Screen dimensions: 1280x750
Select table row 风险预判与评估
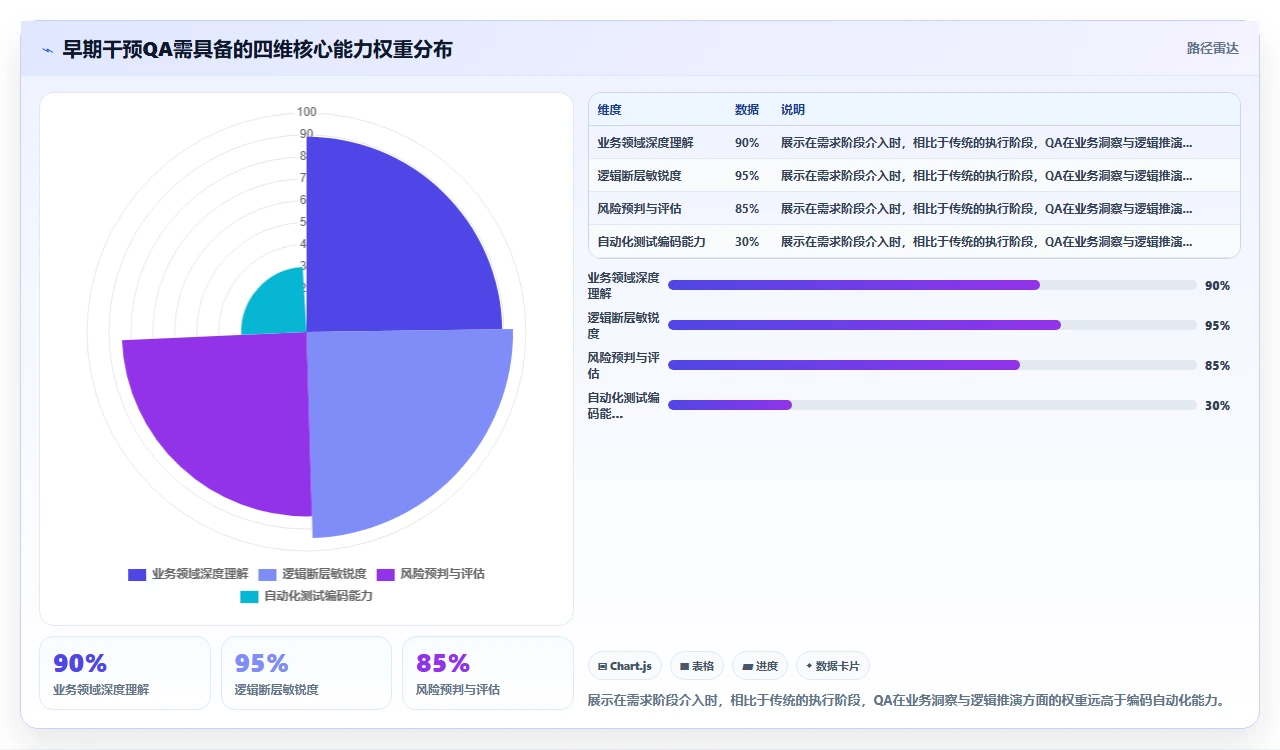point(914,208)
